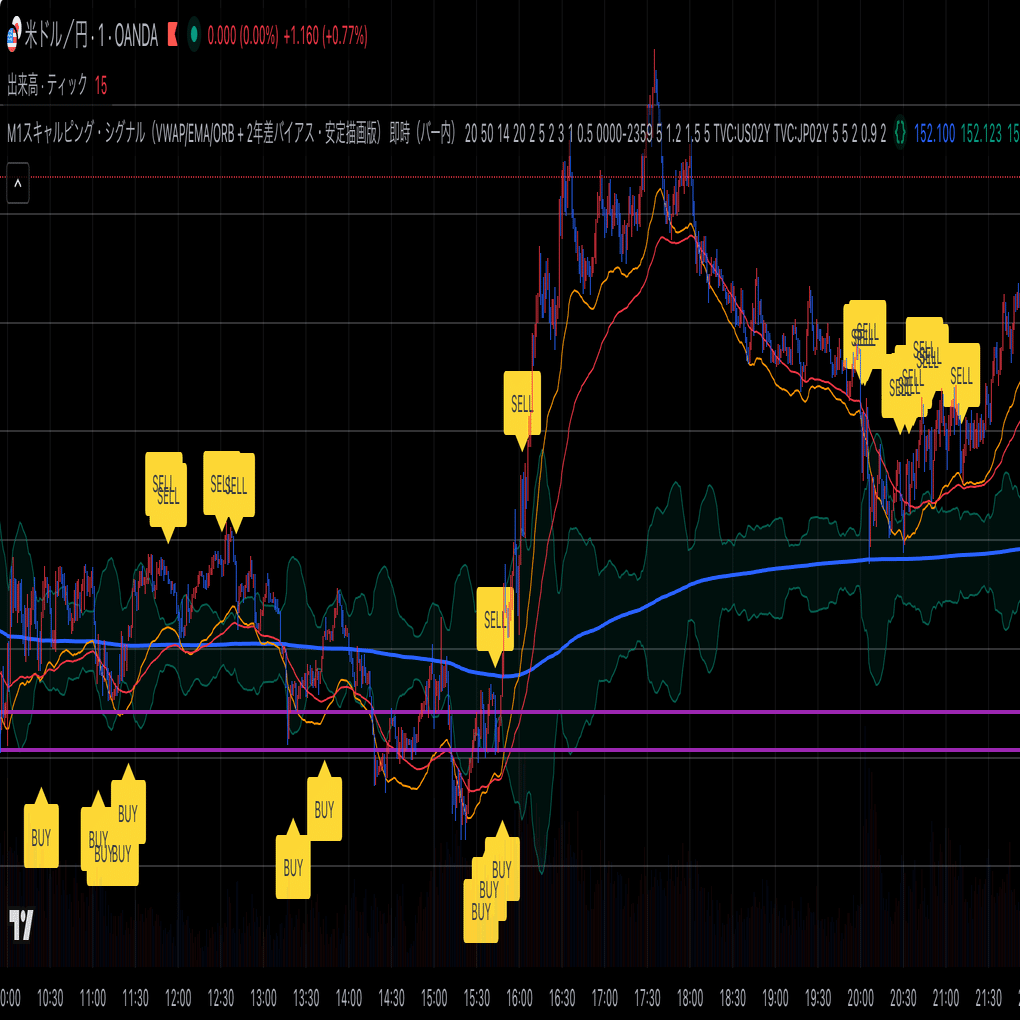Click the 11:00 time axis label
1020x1020 pixels.
92,997
